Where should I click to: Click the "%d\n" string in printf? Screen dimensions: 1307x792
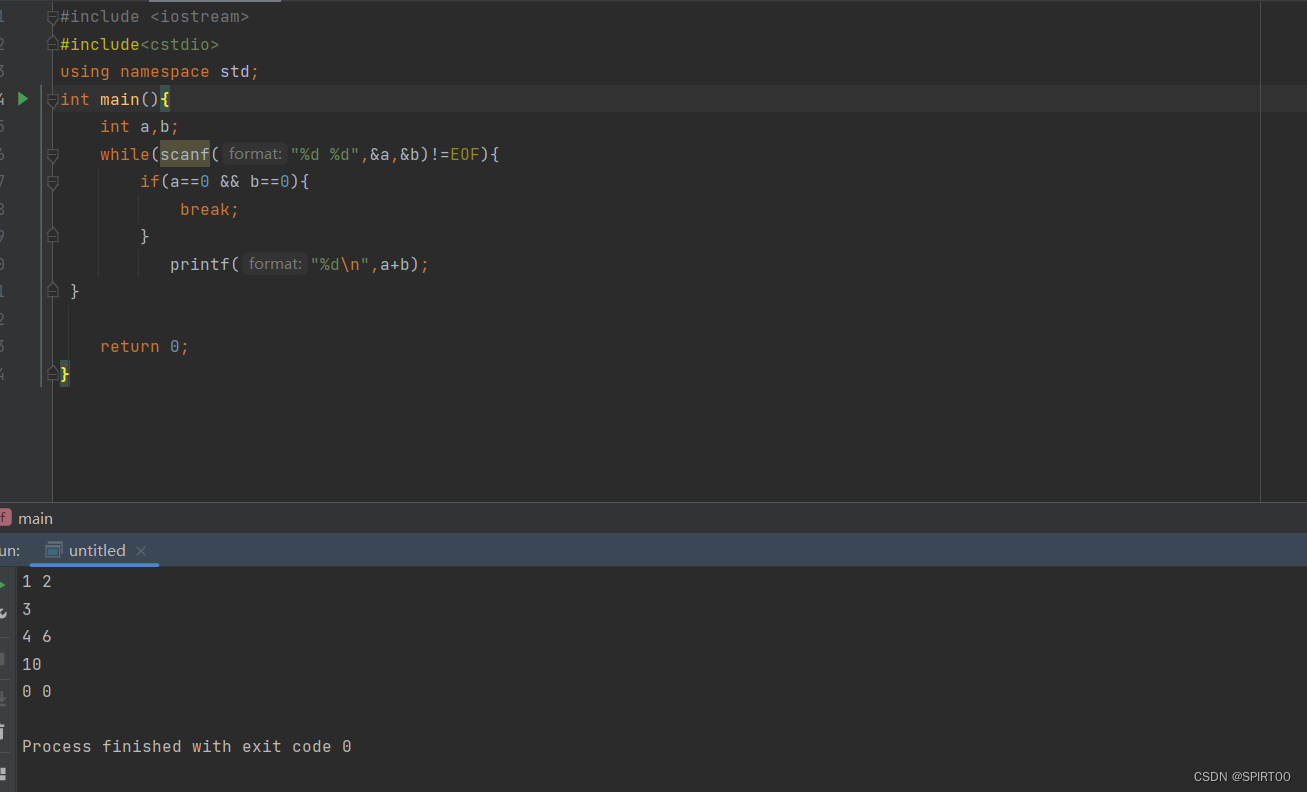pos(340,264)
